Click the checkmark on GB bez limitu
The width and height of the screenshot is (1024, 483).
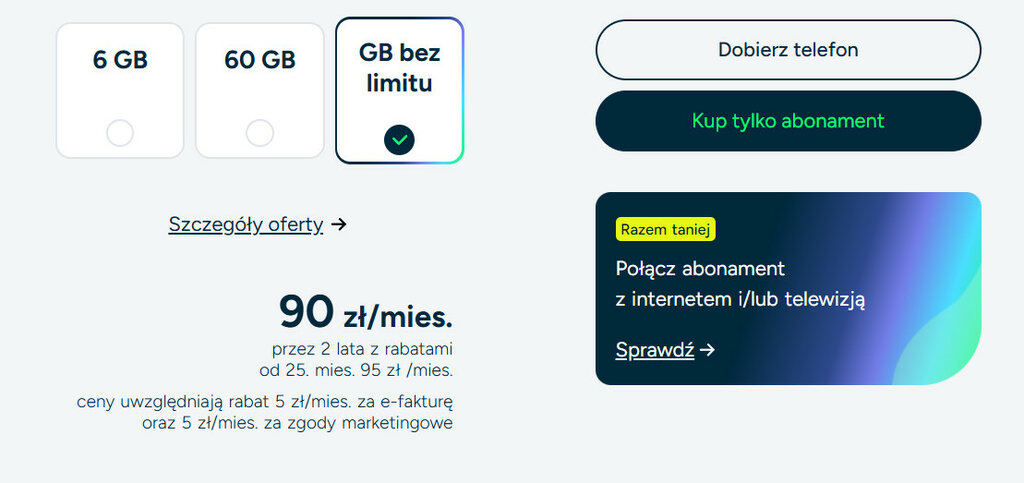[399, 140]
